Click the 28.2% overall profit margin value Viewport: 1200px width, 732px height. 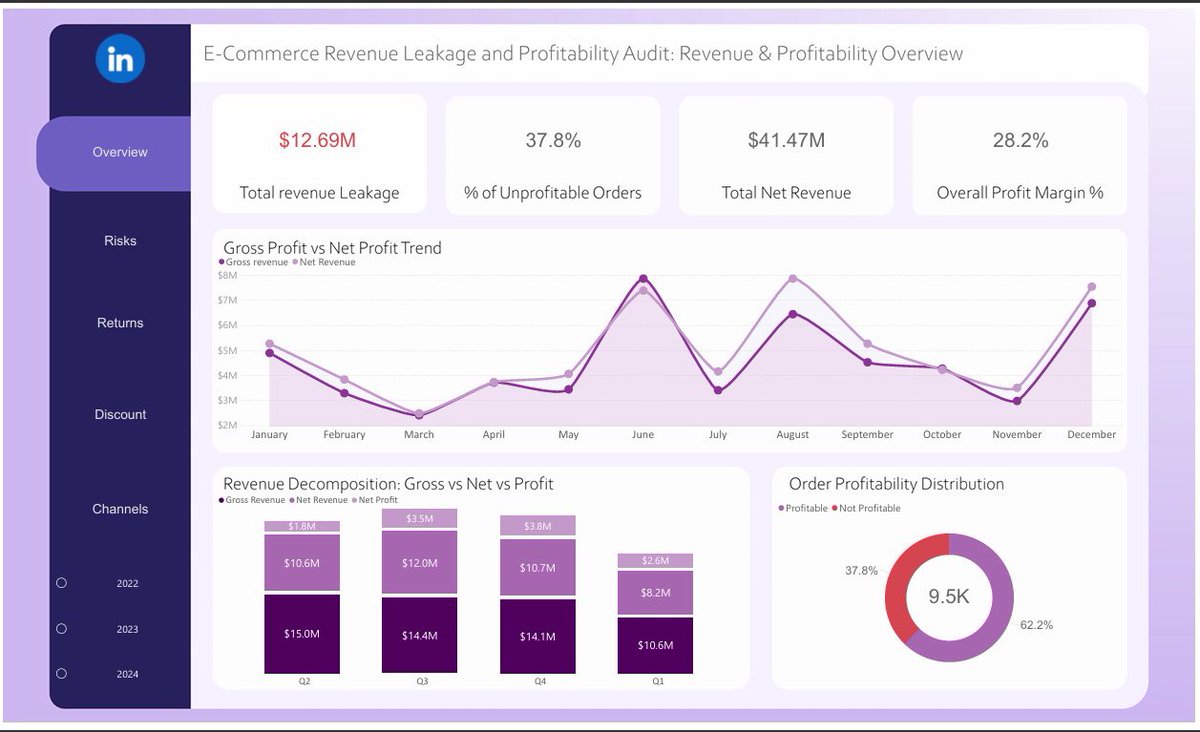(1020, 141)
